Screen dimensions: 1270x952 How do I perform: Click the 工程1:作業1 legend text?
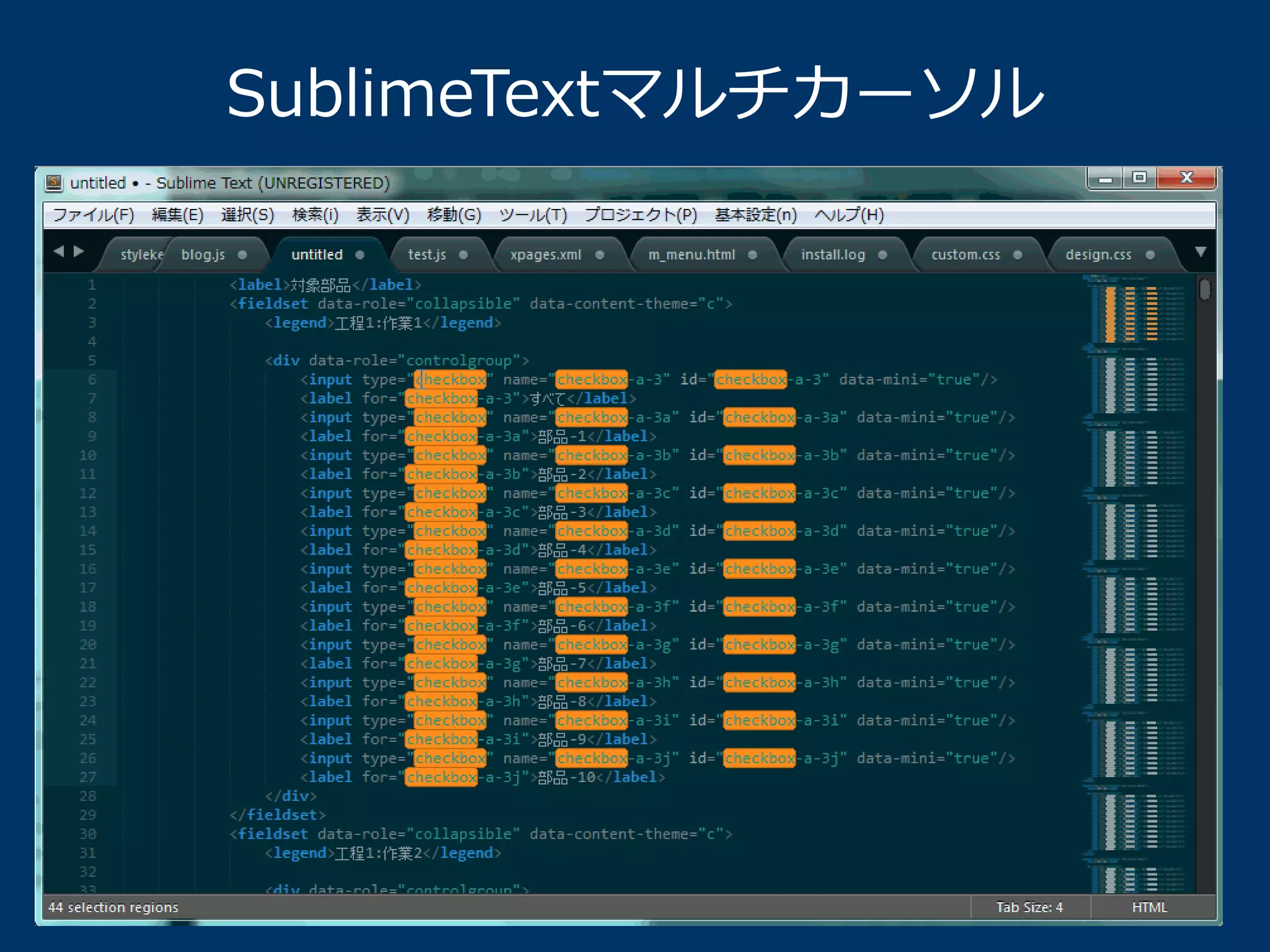(378, 323)
